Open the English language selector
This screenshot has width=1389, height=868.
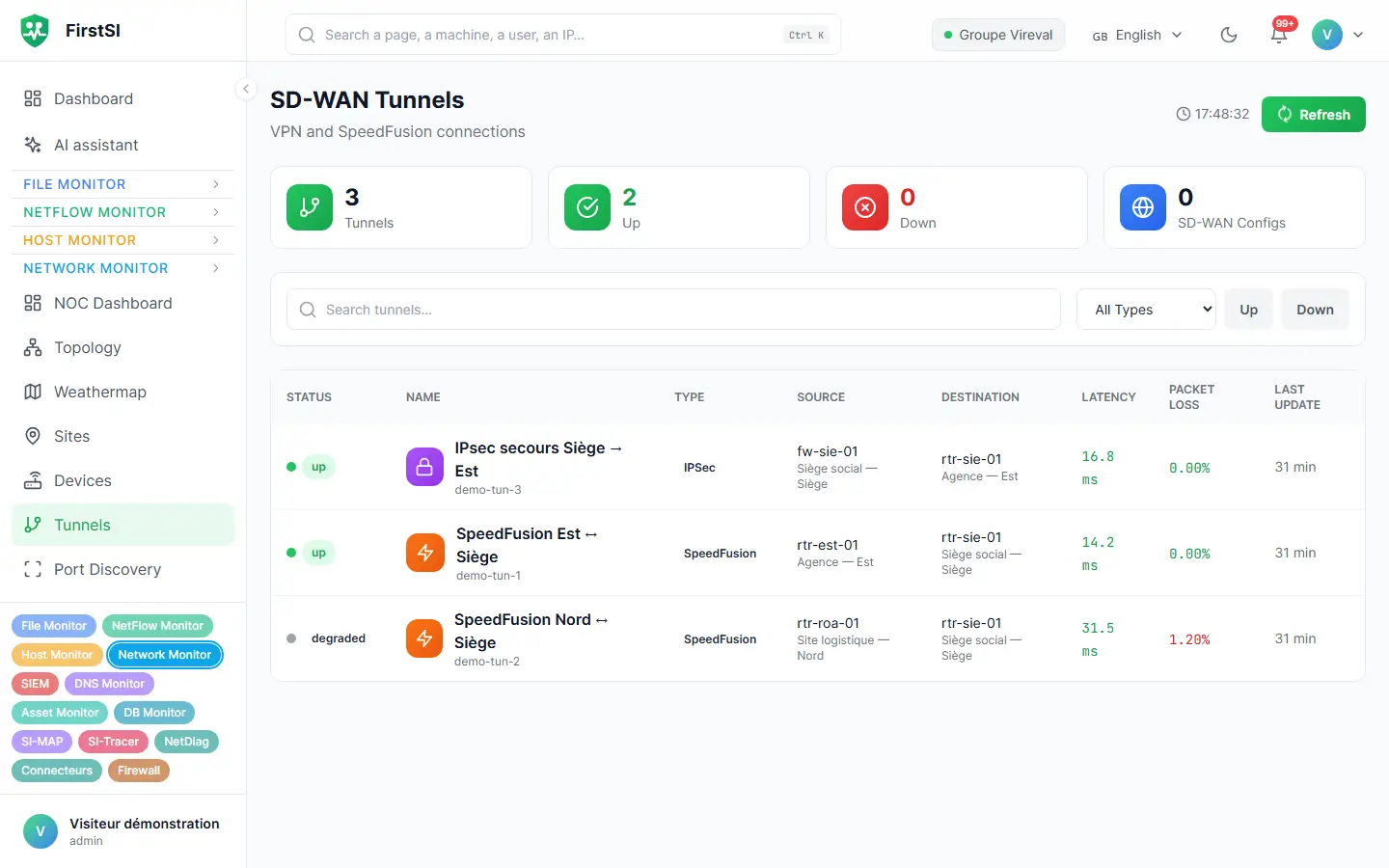(1137, 35)
